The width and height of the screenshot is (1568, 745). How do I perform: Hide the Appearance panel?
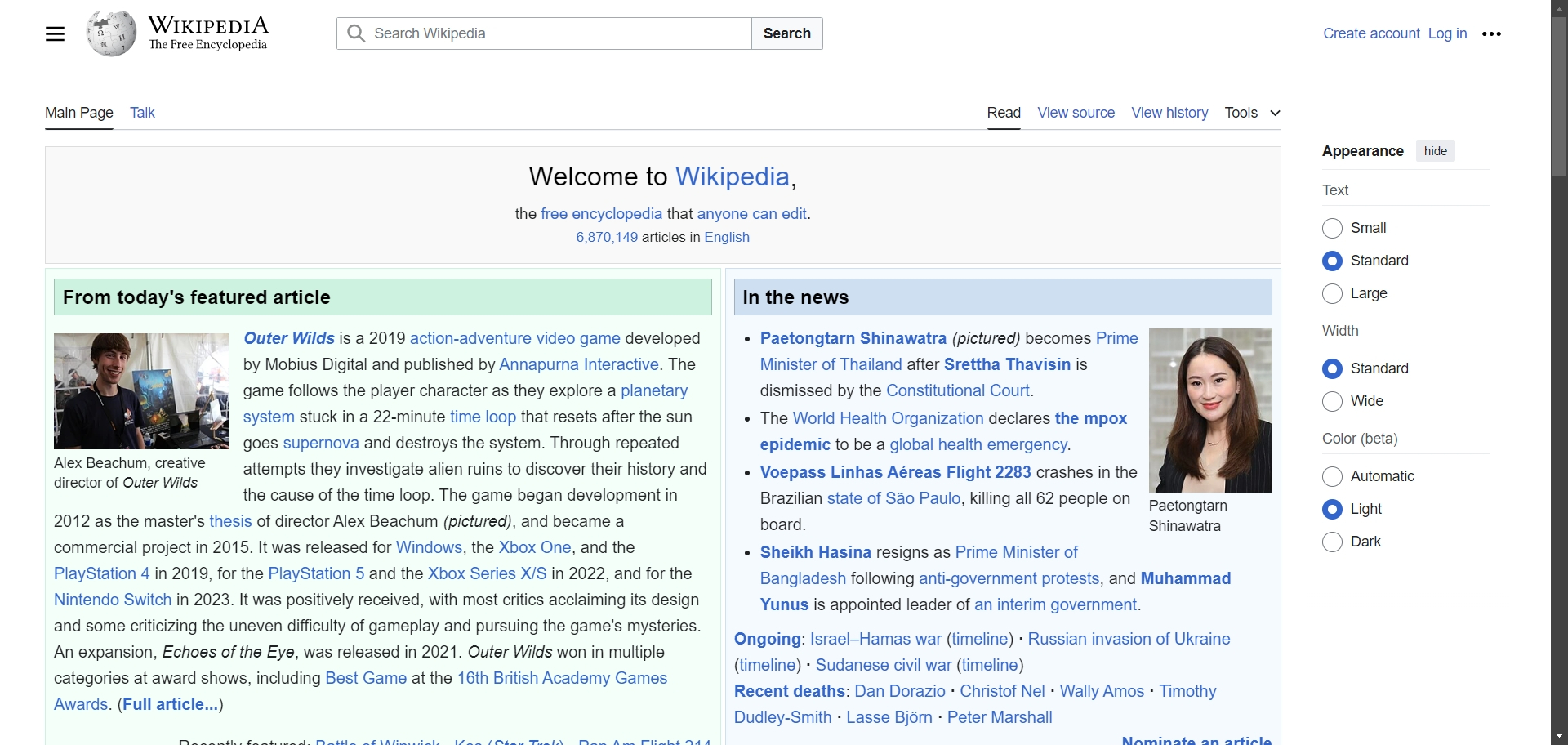(1435, 151)
